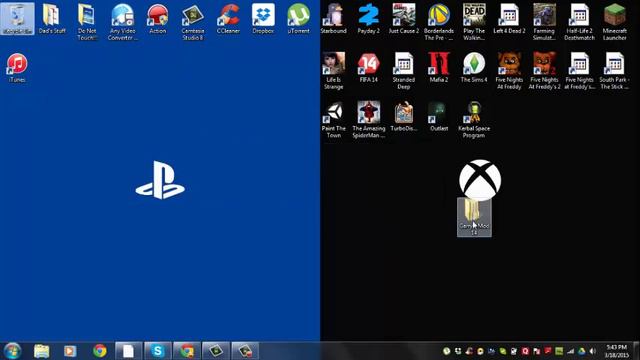Select the TurboDis... desktop icon
The height and width of the screenshot is (360, 640).
pyautogui.click(x=404, y=117)
